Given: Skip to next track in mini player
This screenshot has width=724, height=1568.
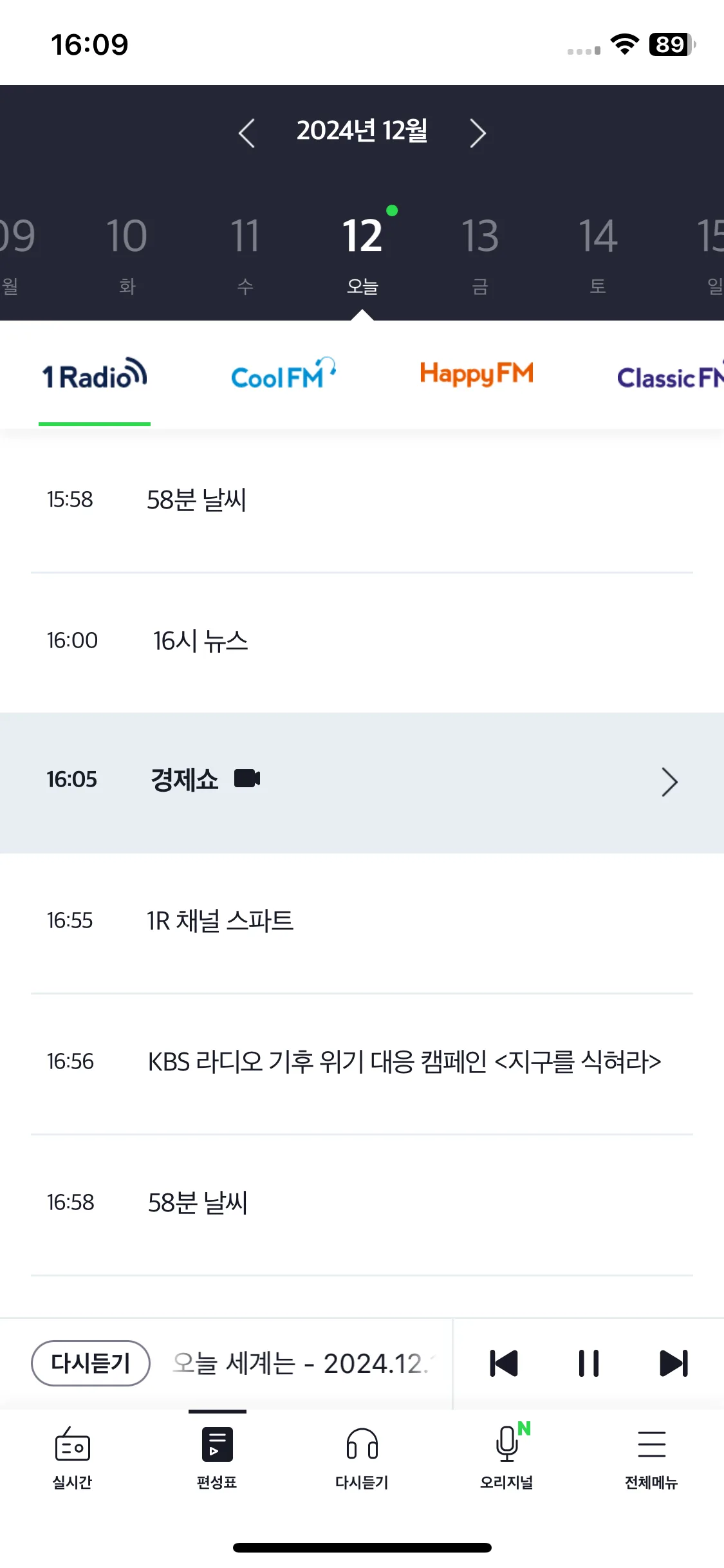Looking at the screenshot, I should pyautogui.click(x=674, y=1363).
